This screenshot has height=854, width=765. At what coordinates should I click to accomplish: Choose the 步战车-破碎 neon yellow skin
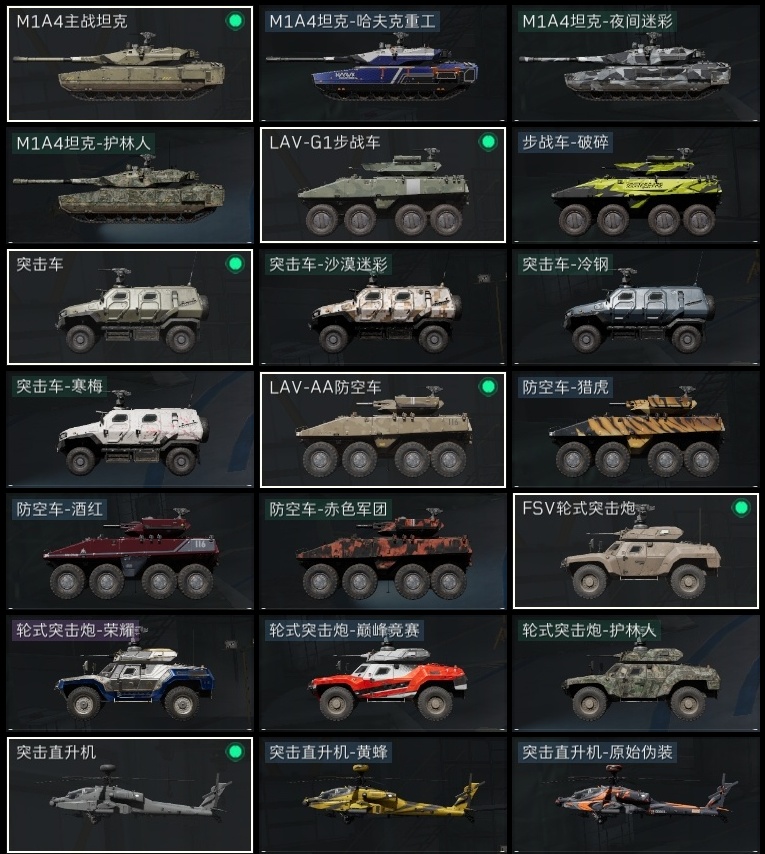tap(635, 185)
